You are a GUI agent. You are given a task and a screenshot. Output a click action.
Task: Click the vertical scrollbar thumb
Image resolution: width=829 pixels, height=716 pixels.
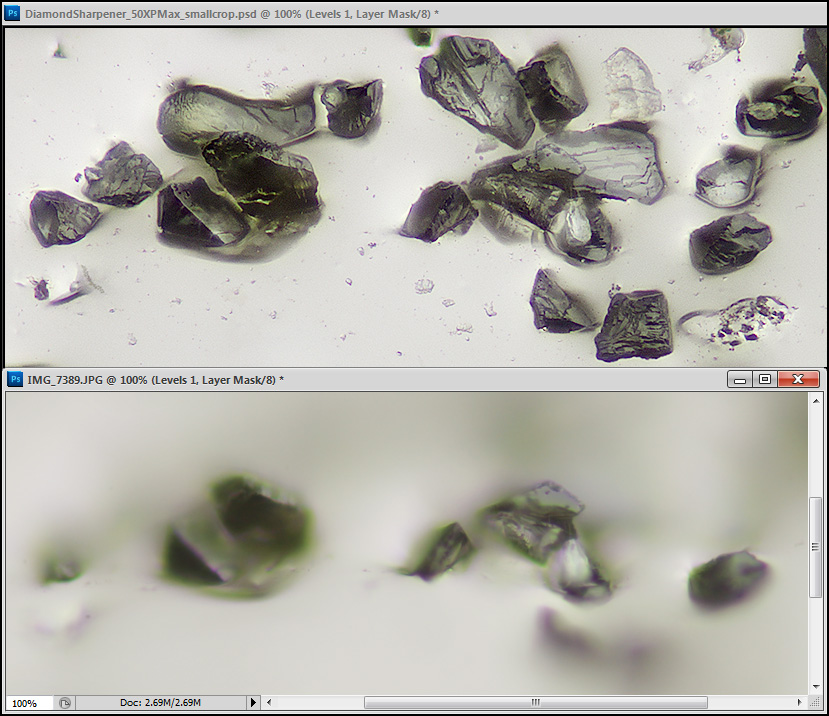pyautogui.click(x=816, y=547)
